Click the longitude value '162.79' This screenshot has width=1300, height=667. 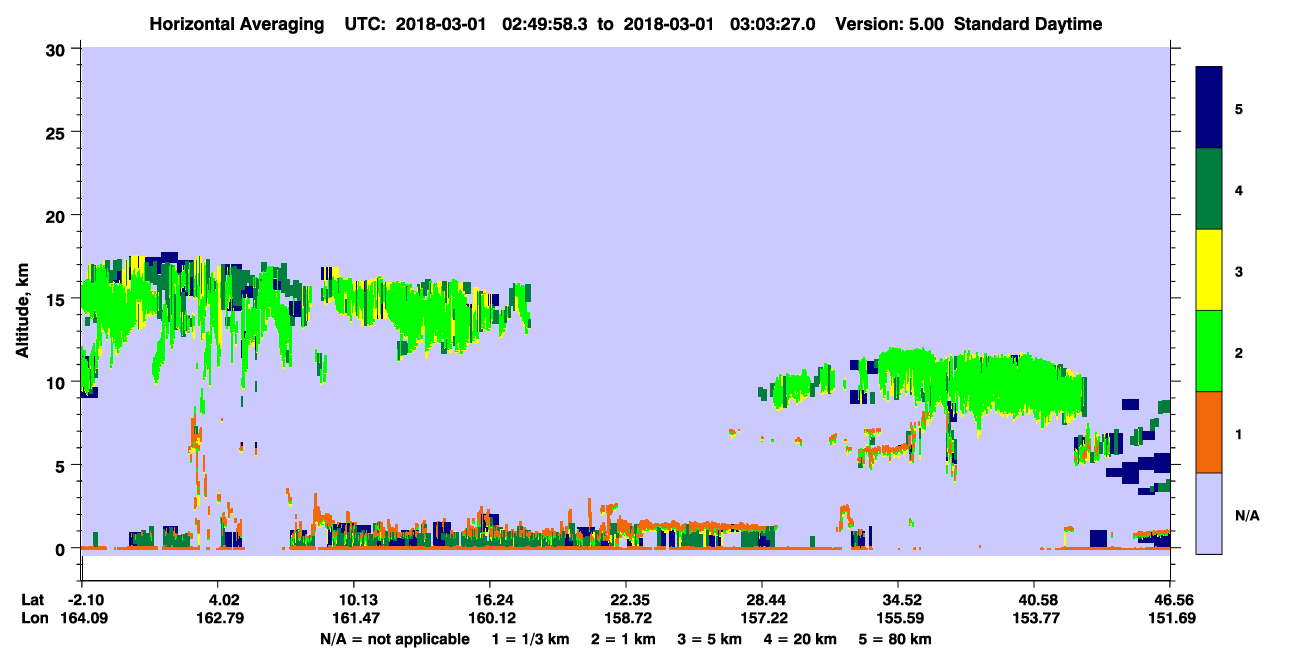click(218, 619)
